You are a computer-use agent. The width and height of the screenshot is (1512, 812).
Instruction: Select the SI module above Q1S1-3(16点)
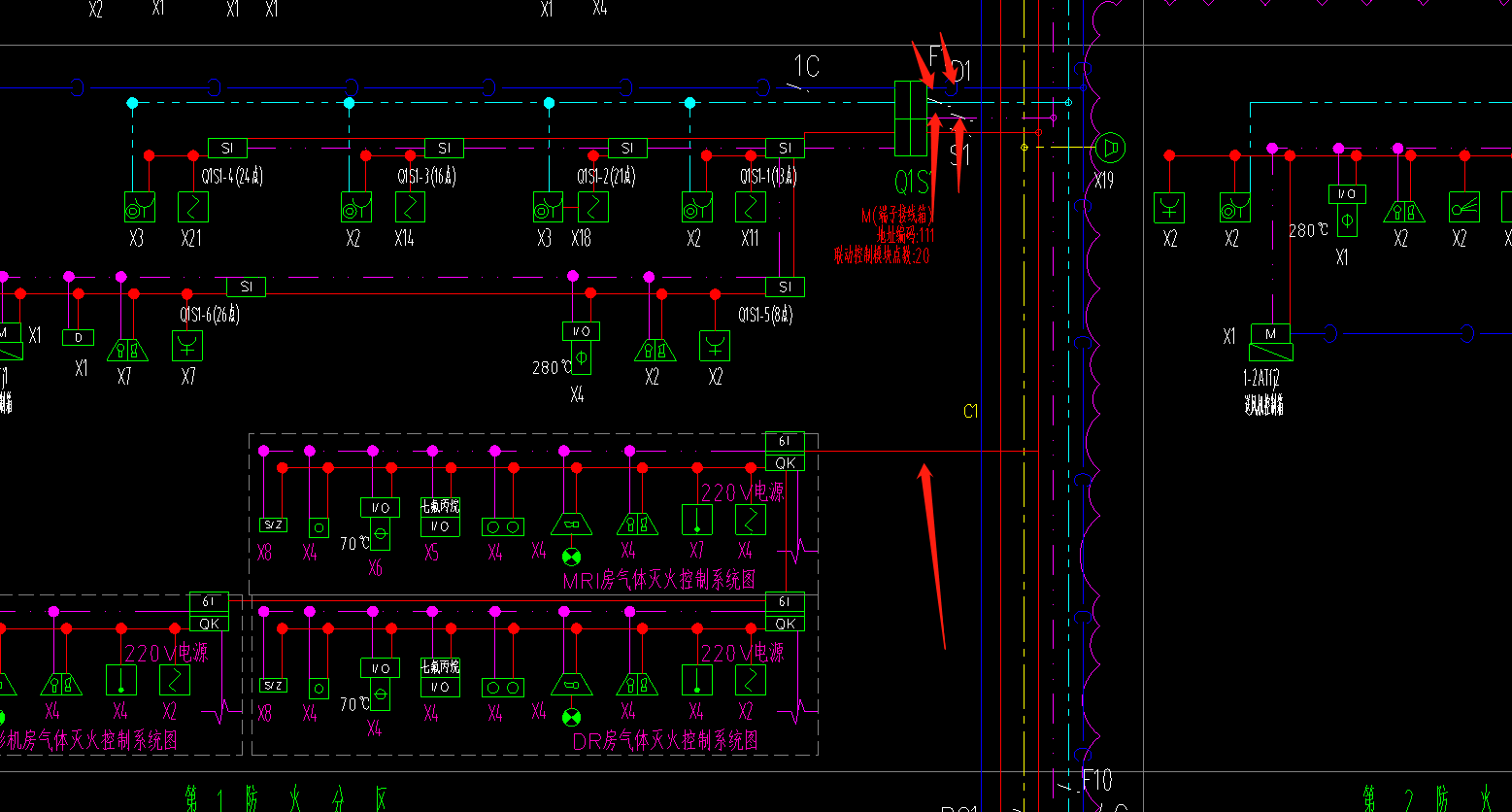444,148
